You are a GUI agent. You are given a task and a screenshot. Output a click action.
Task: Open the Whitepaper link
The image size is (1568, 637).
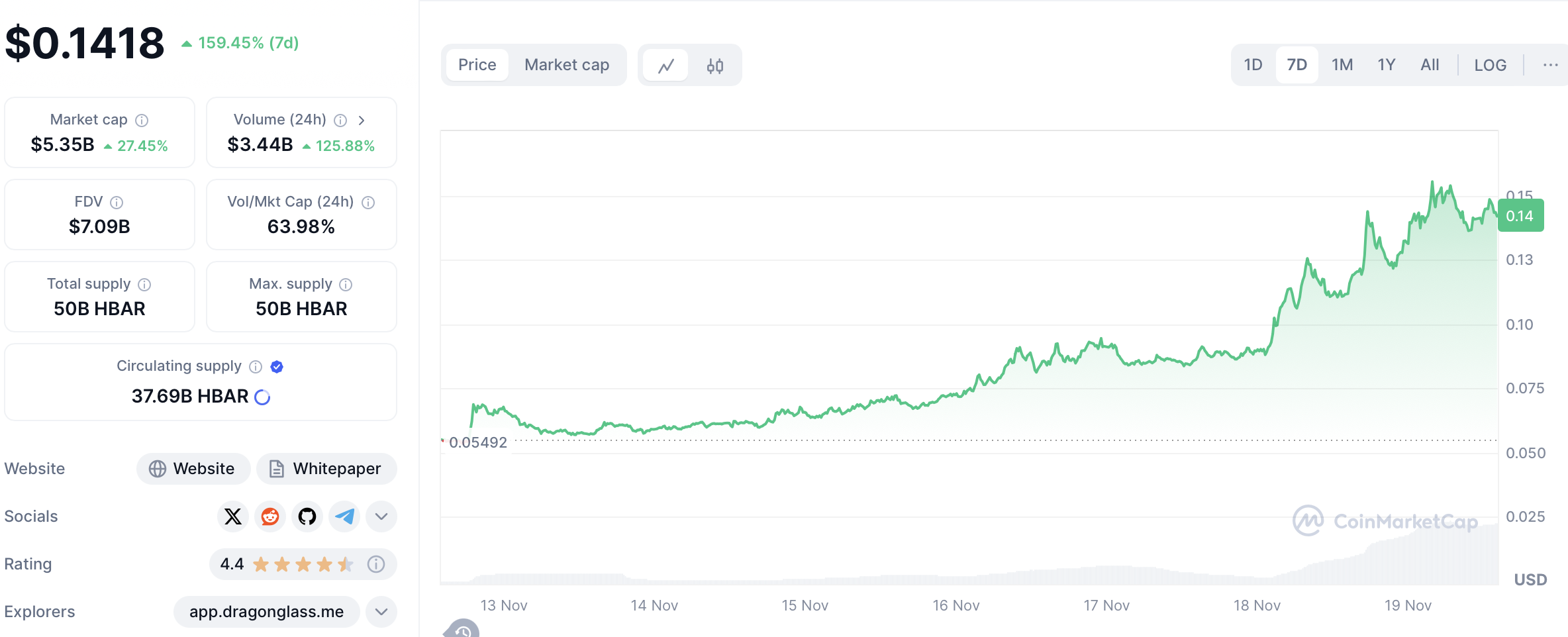tap(326, 469)
